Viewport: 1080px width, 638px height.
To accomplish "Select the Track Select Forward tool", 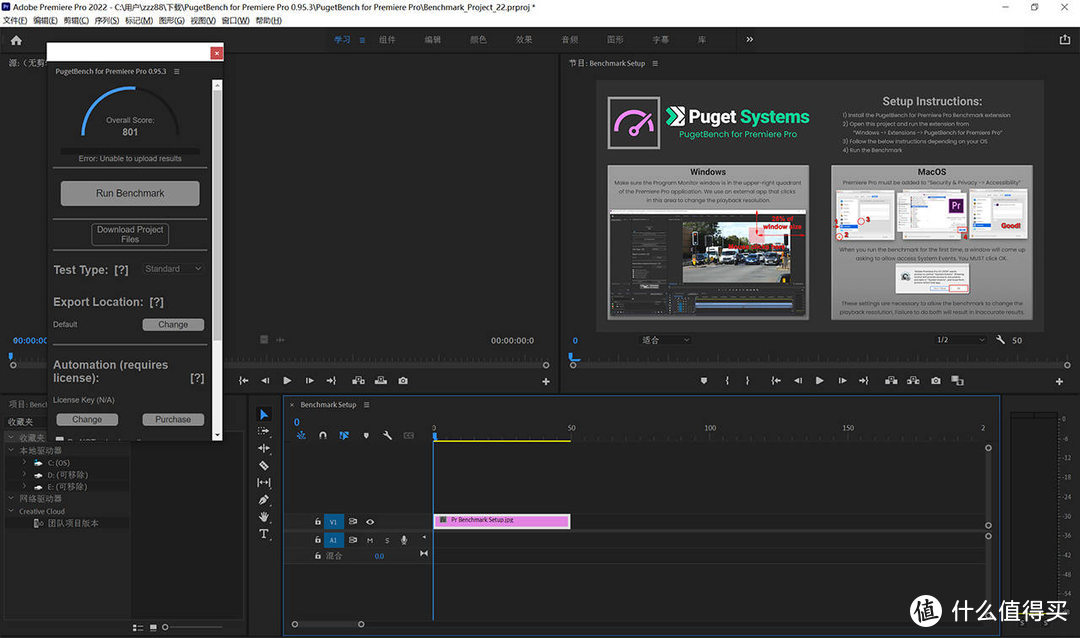I will 264,431.
